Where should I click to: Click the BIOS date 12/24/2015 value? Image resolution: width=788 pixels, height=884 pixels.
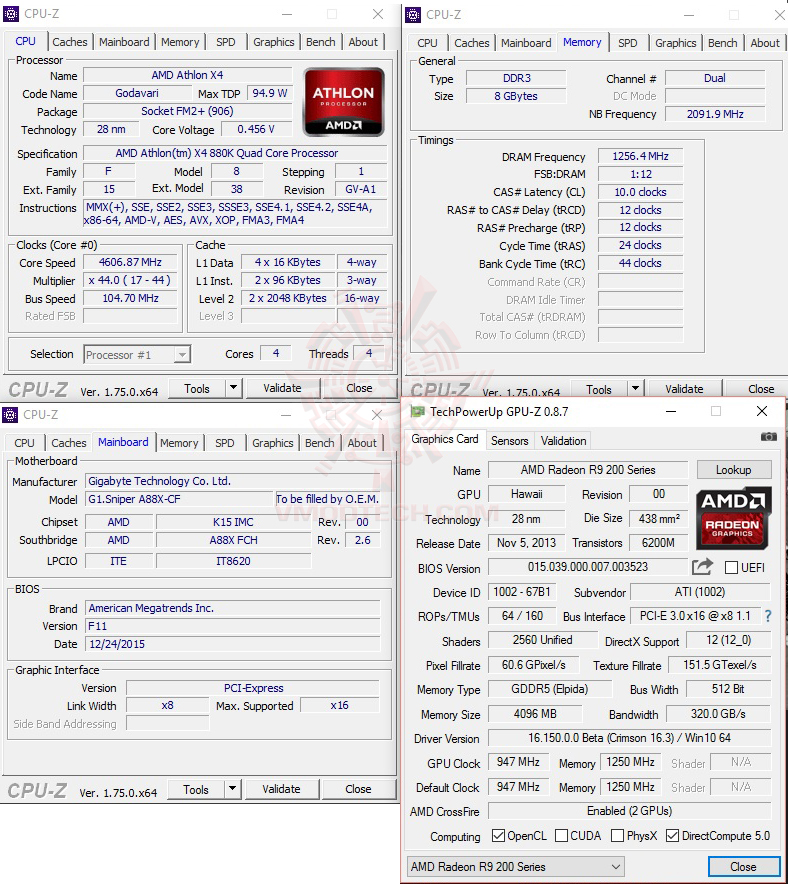(x=232, y=644)
